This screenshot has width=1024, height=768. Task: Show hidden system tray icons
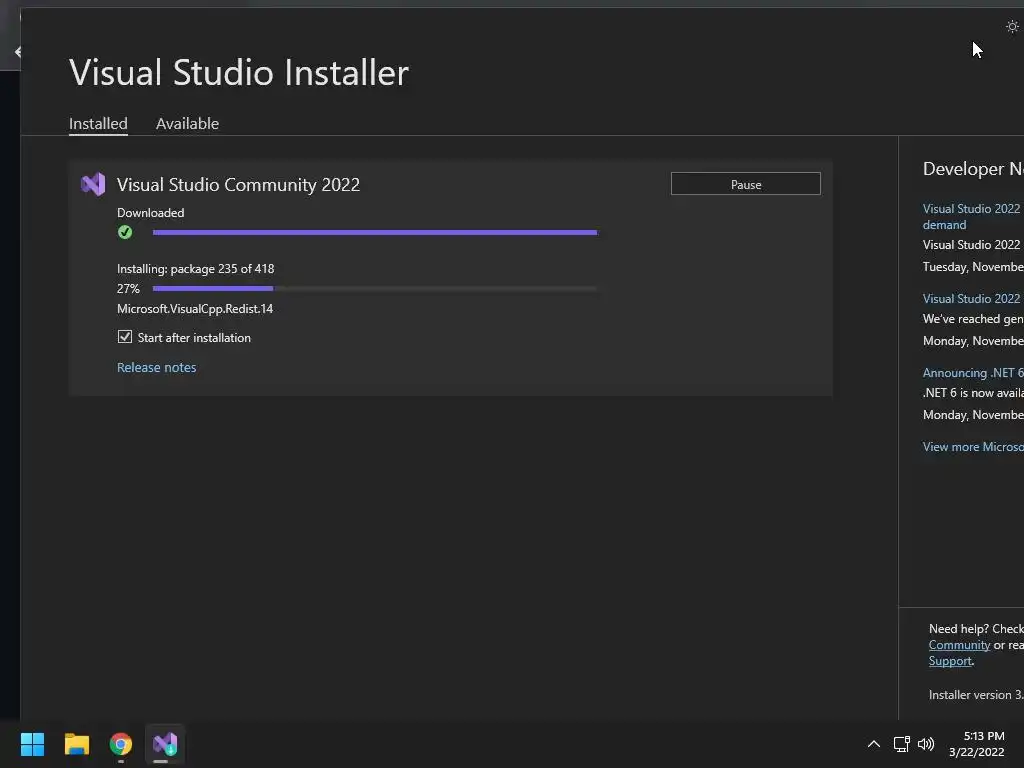(x=873, y=744)
